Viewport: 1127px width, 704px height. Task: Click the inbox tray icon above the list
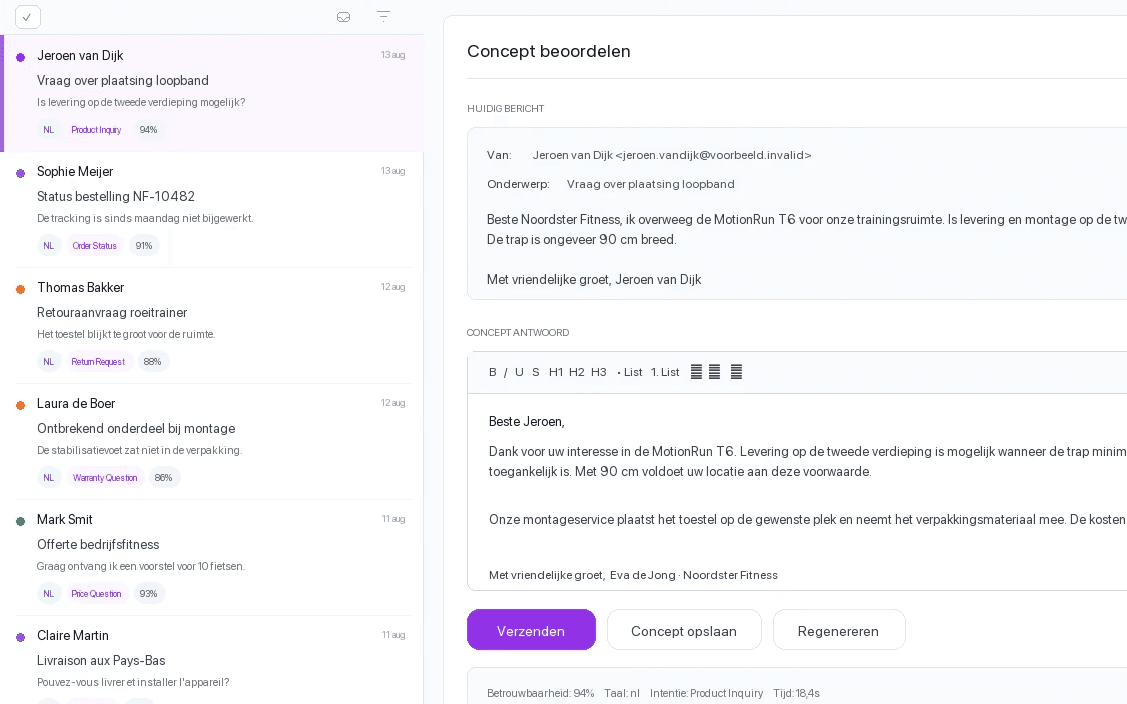tap(344, 17)
